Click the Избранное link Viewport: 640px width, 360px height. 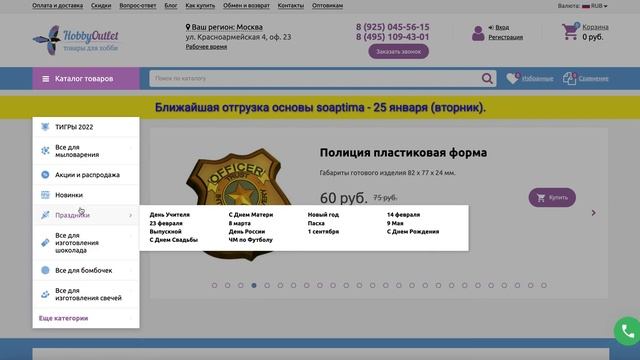pos(538,78)
